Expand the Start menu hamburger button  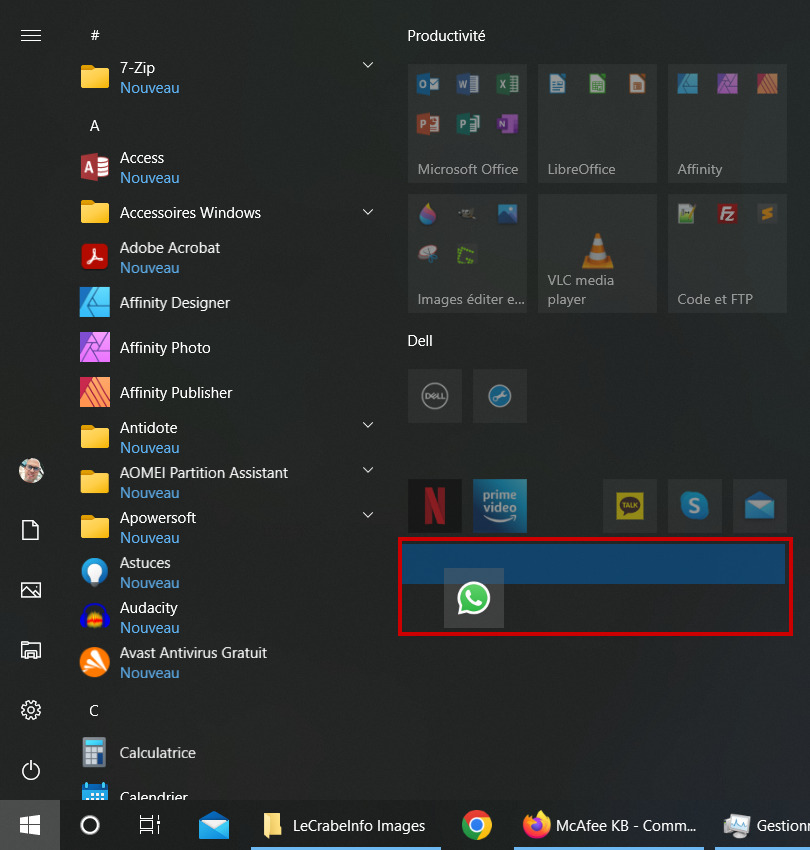click(x=30, y=36)
